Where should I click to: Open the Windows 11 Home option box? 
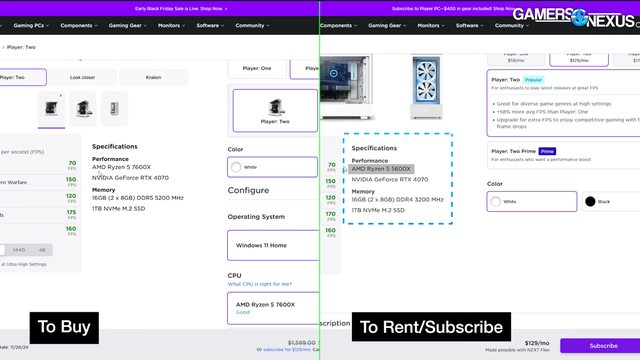(x=273, y=245)
